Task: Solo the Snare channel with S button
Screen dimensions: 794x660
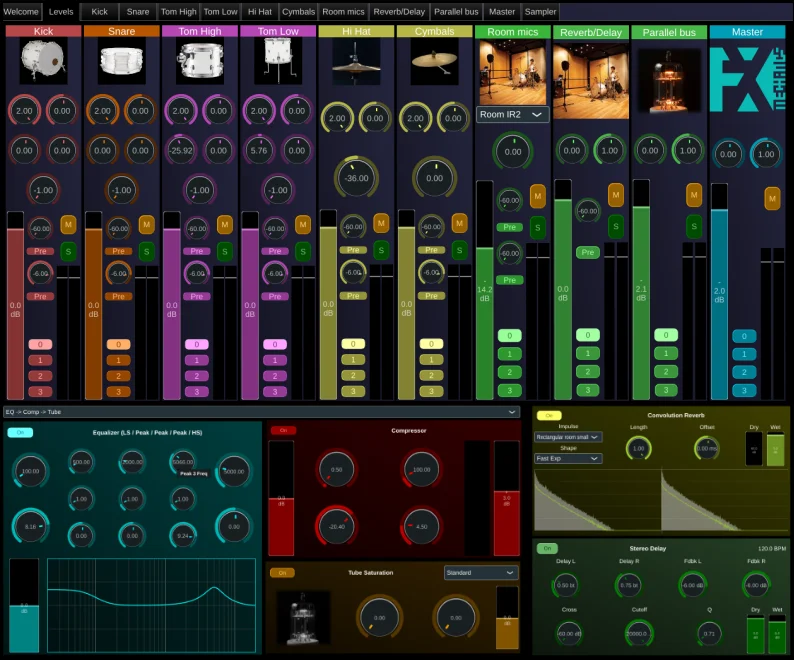Action: (x=146, y=250)
